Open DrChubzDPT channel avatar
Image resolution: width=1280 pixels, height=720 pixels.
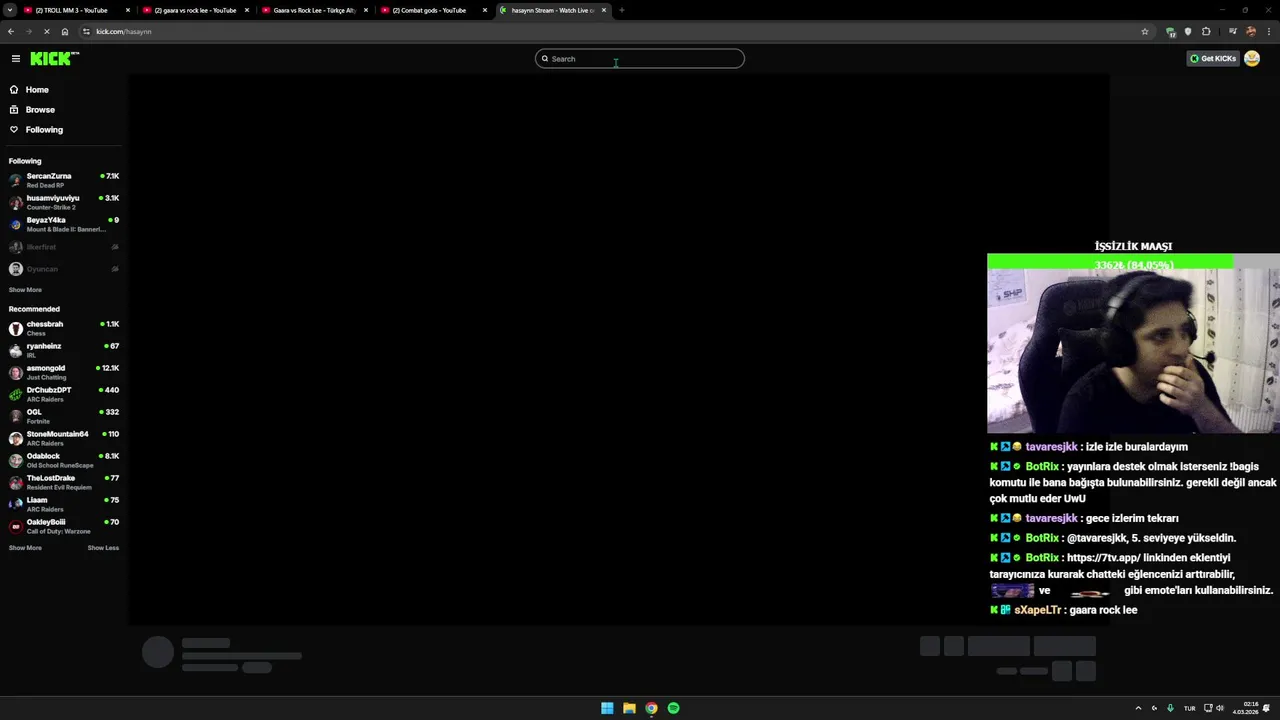point(15,395)
